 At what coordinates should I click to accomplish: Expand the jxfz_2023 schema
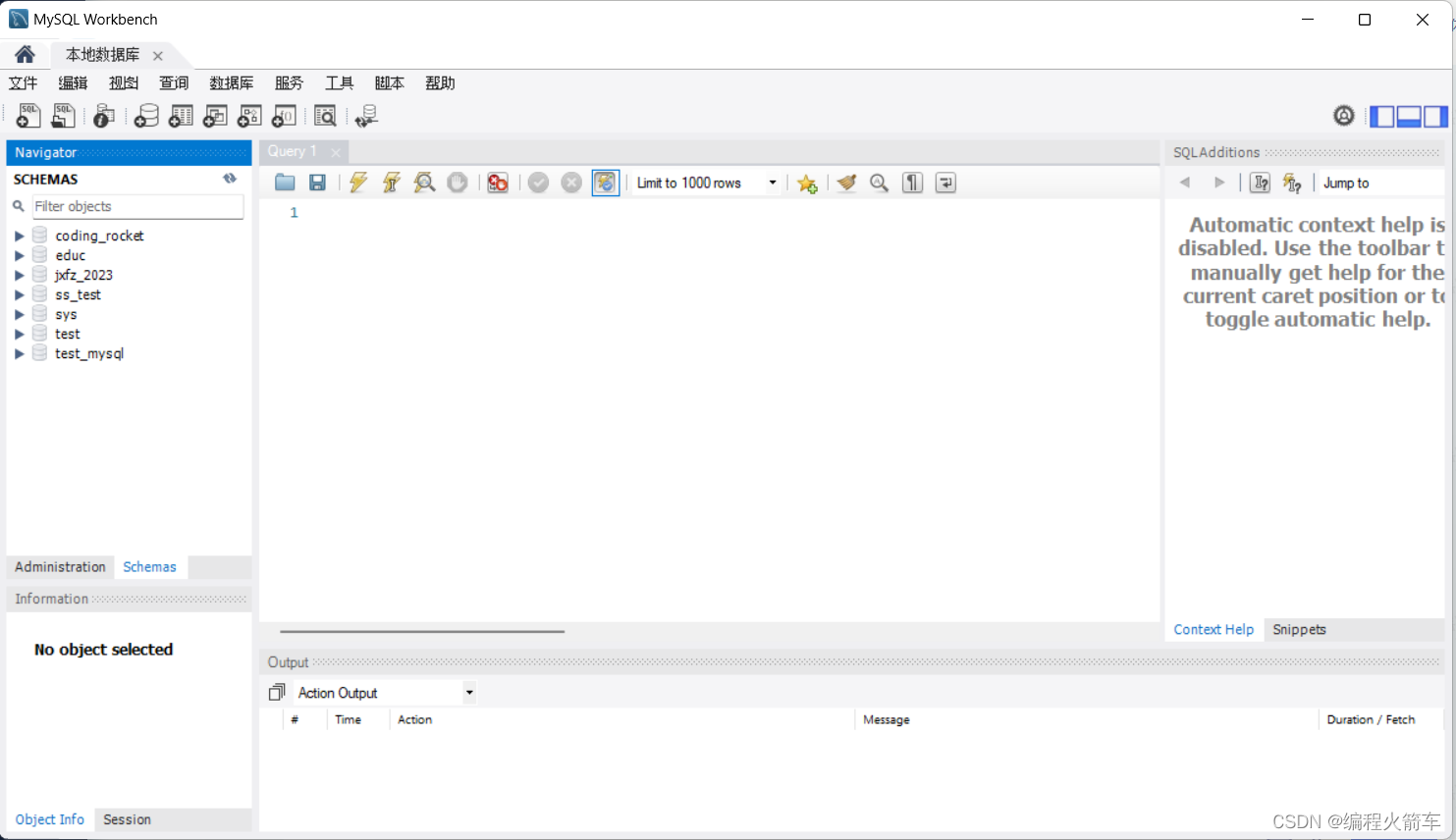click(19, 275)
